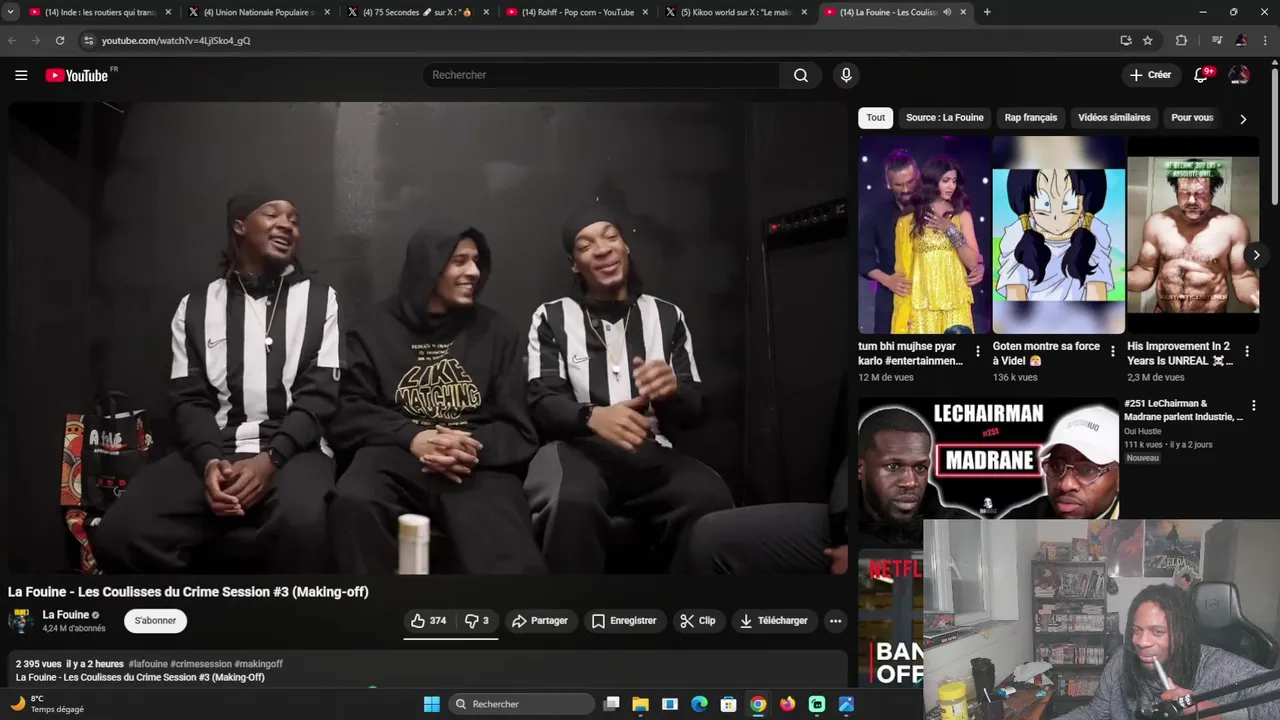Open options for 'His Improvement In 2 Years' short
1280x720 pixels.
(1246, 352)
